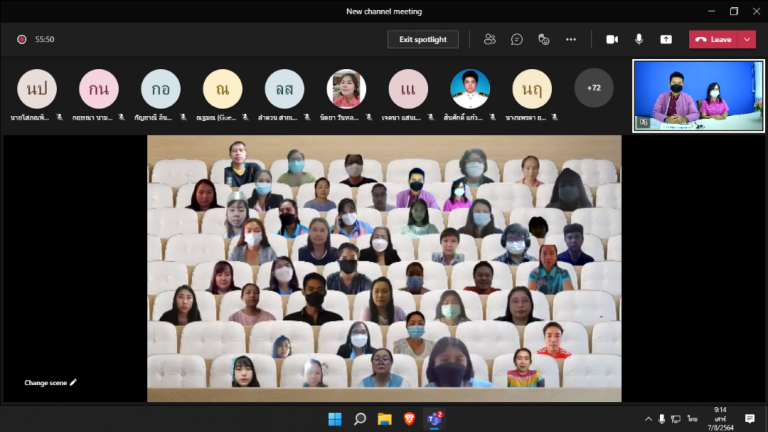768x432 pixels.
Task: Click the spotlighted presenter video thumbnail
Action: tap(698, 96)
